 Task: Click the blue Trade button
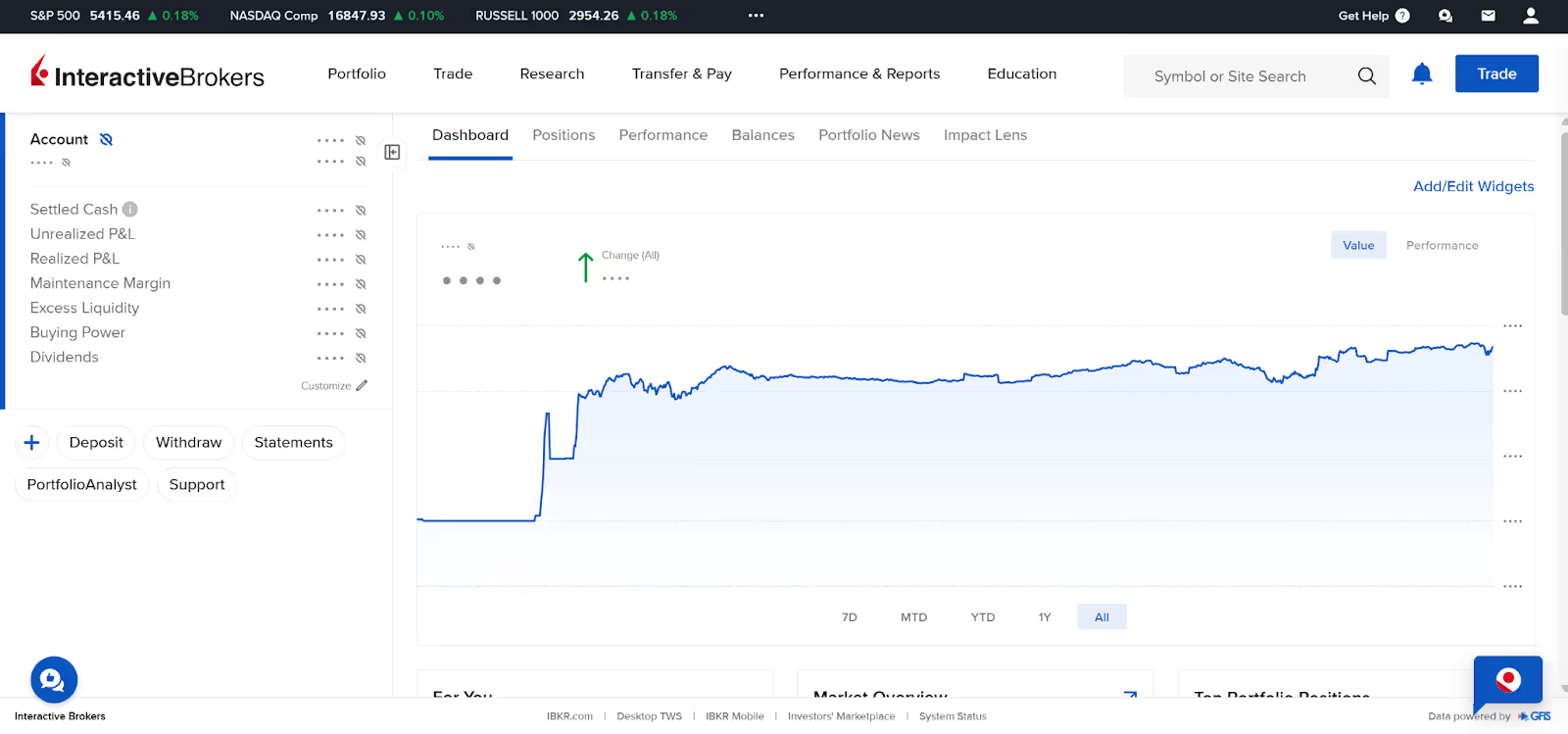tap(1496, 73)
